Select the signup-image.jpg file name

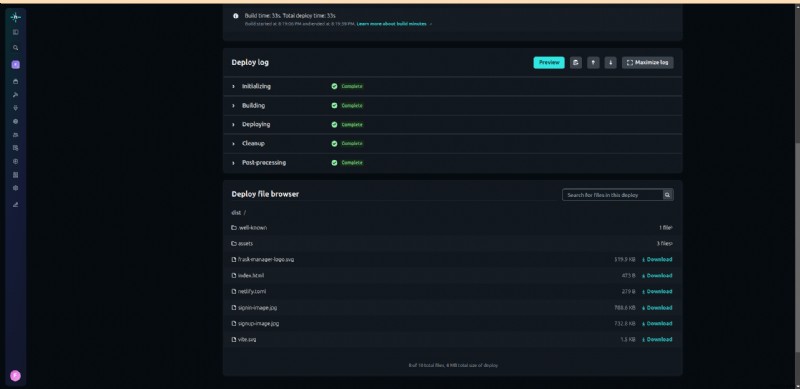coord(259,324)
